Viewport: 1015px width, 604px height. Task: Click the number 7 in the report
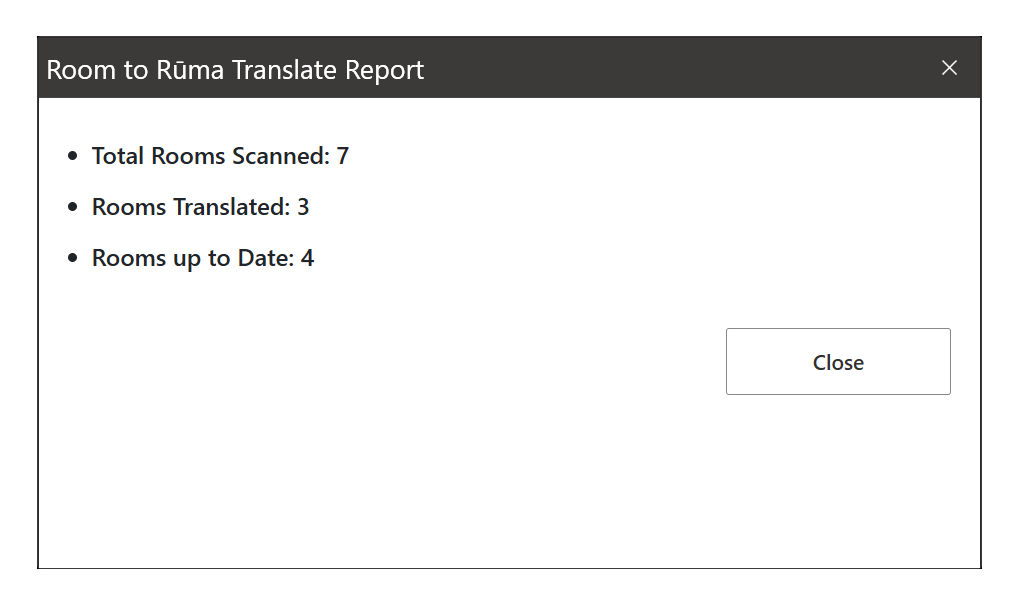click(343, 156)
